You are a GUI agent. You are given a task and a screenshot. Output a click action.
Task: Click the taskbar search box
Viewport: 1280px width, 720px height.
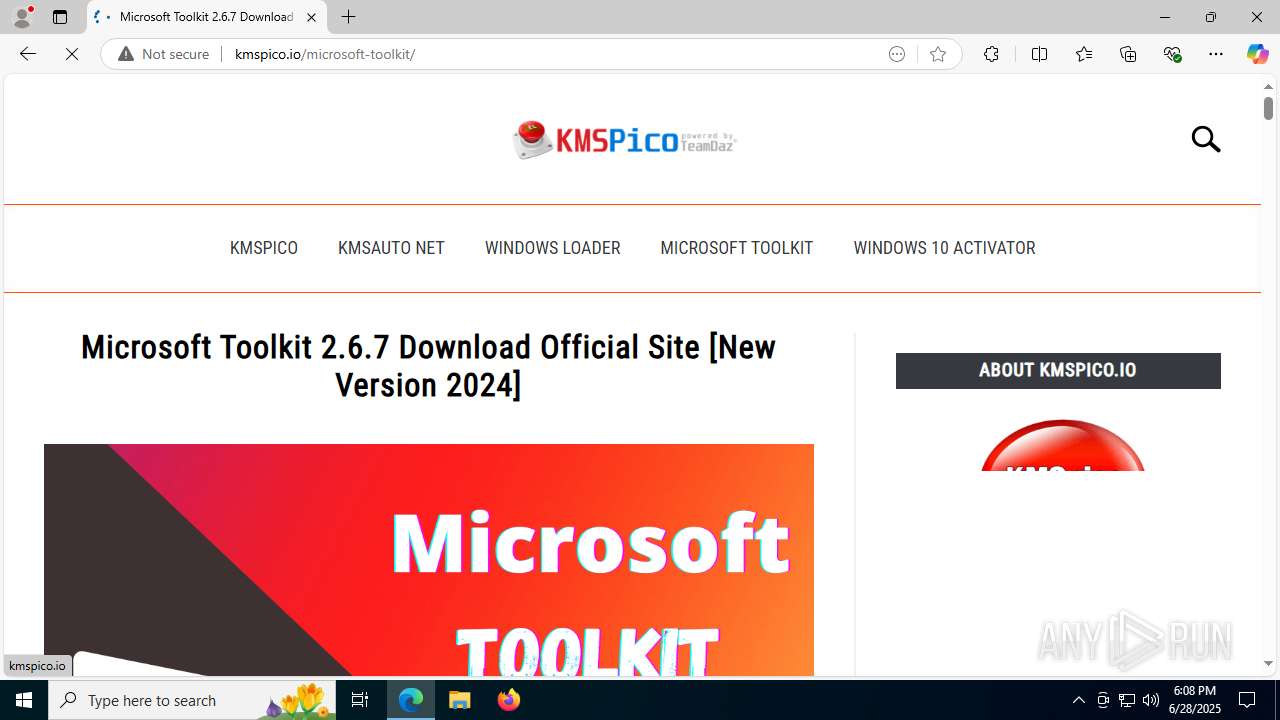(190, 700)
